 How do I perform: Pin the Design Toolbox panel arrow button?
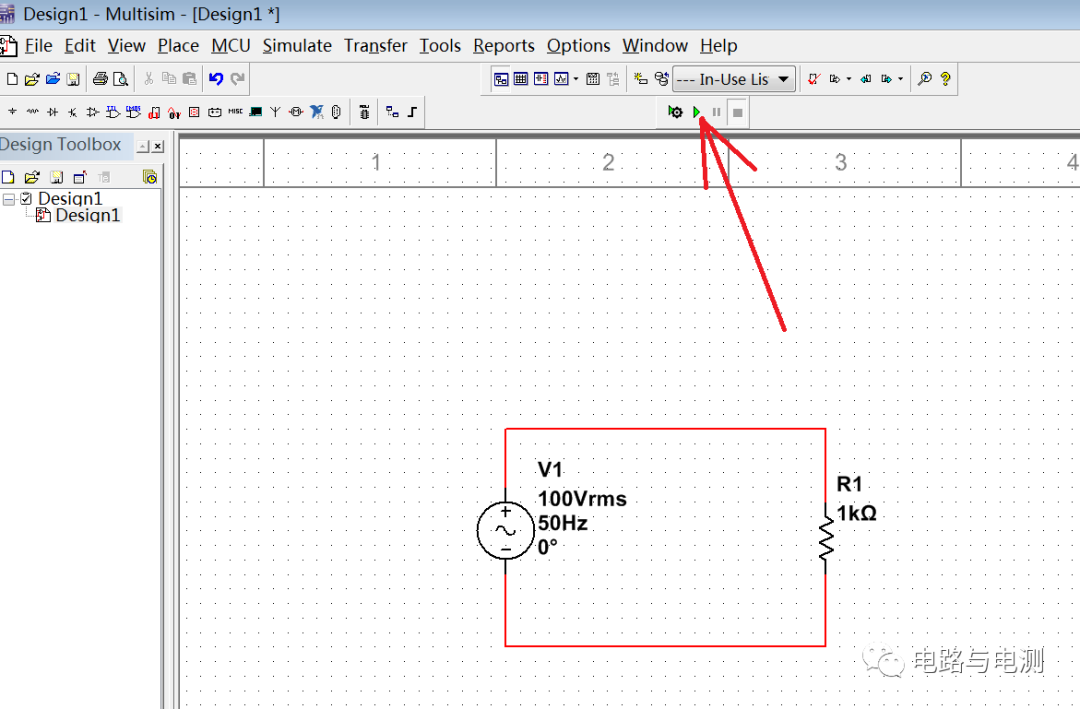pos(143,146)
